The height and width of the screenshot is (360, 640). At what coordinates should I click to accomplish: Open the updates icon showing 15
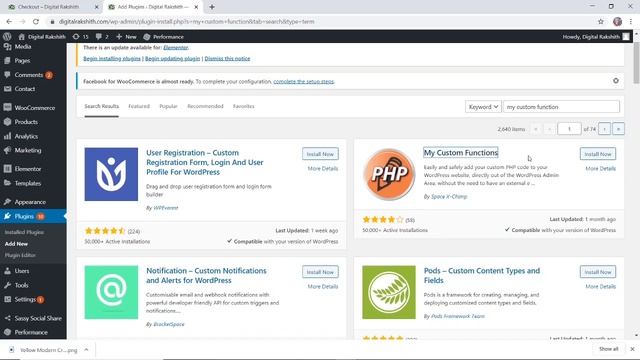coord(80,37)
